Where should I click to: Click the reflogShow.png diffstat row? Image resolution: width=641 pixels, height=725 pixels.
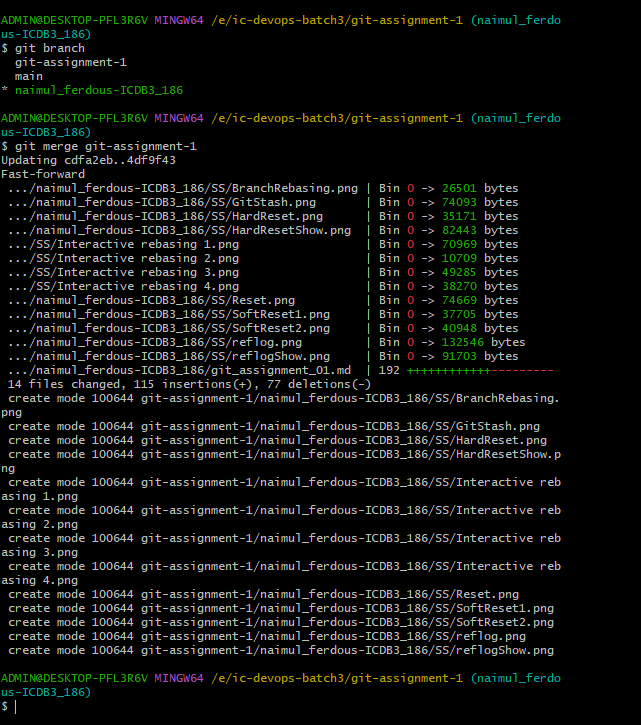263,356
